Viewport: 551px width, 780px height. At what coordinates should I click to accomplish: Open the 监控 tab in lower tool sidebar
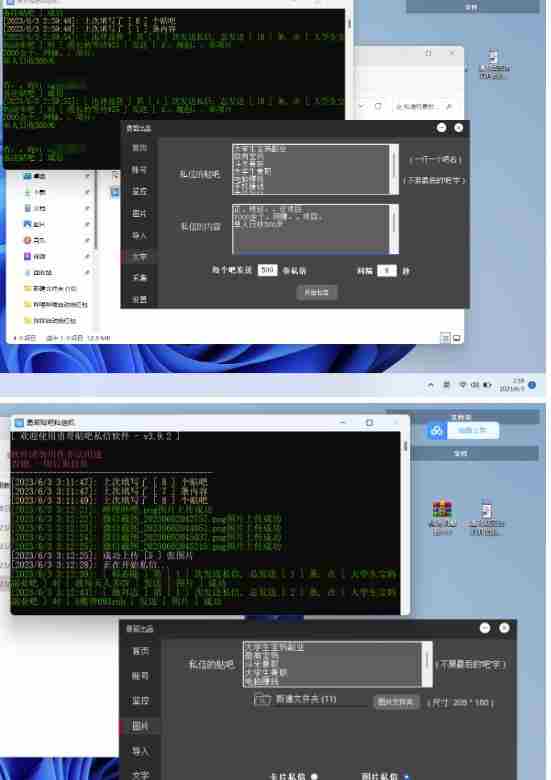tap(140, 700)
